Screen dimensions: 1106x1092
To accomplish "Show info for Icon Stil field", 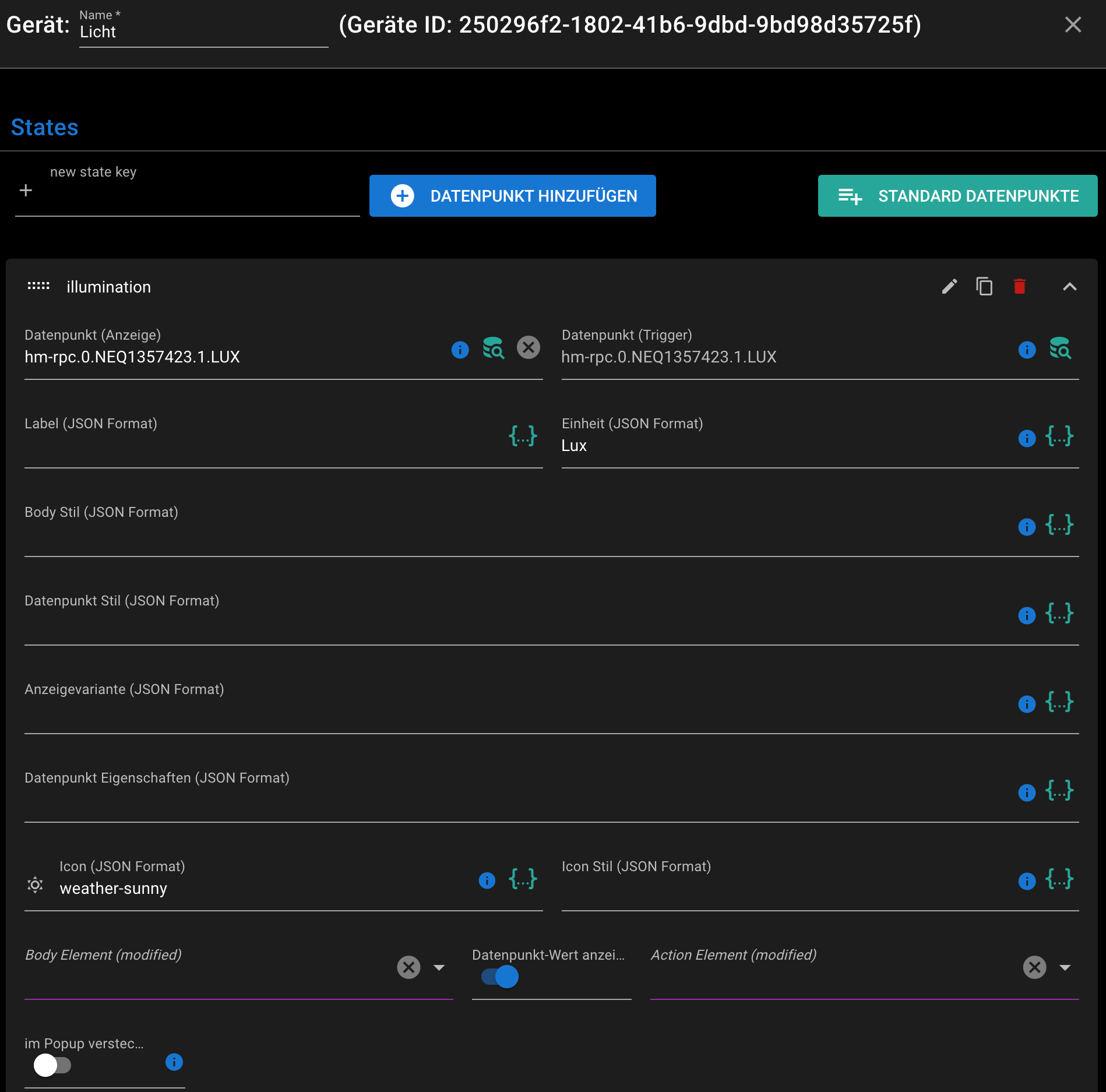I will point(1027,881).
